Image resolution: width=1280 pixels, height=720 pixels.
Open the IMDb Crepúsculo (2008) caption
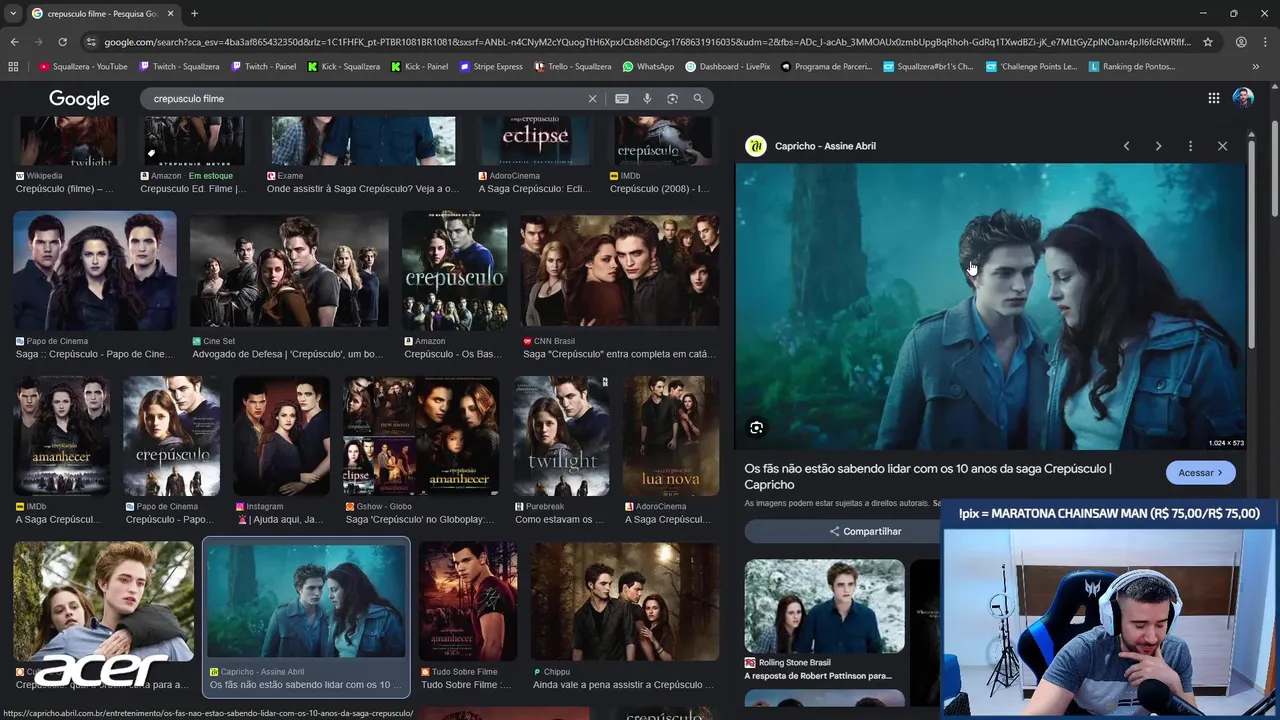[x=662, y=189]
